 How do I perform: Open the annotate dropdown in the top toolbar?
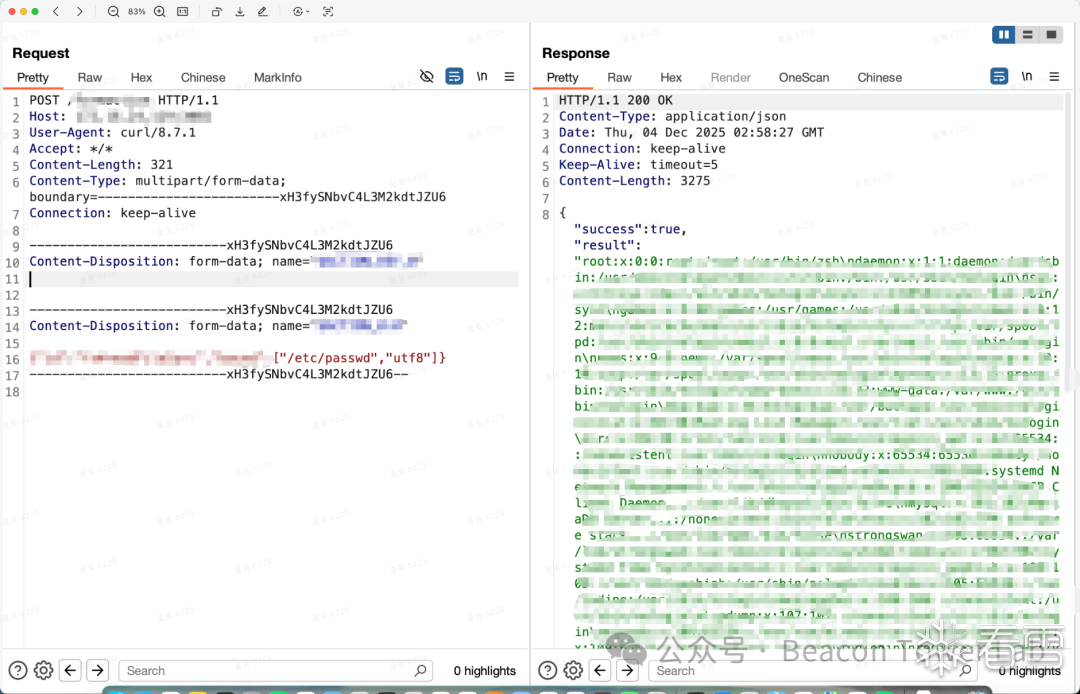click(x=301, y=12)
